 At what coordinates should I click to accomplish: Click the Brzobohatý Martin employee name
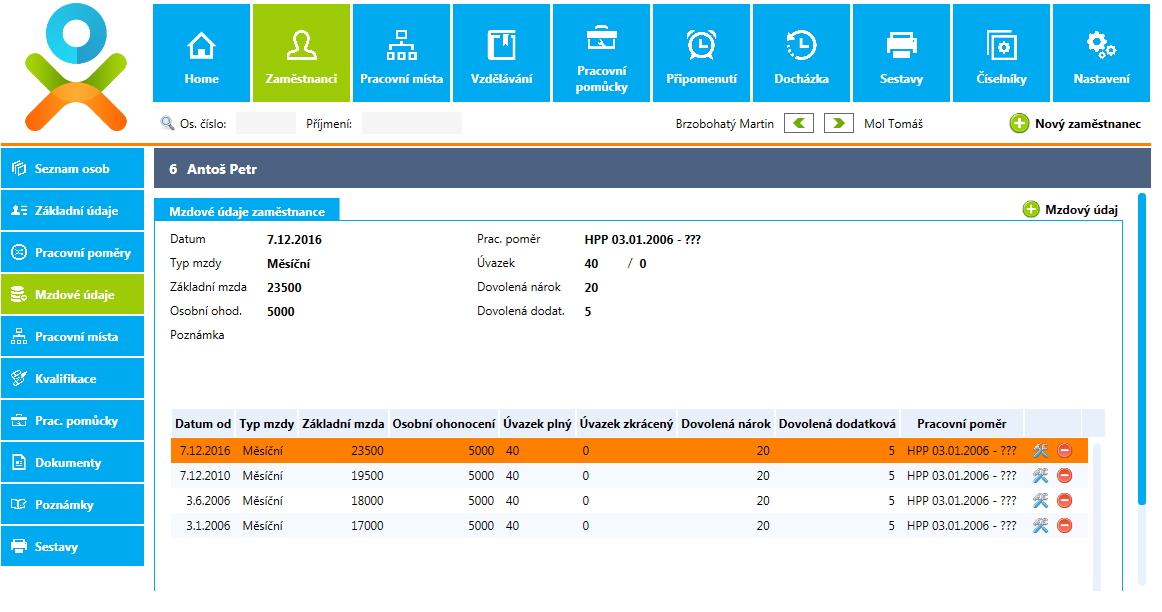[724, 124]
